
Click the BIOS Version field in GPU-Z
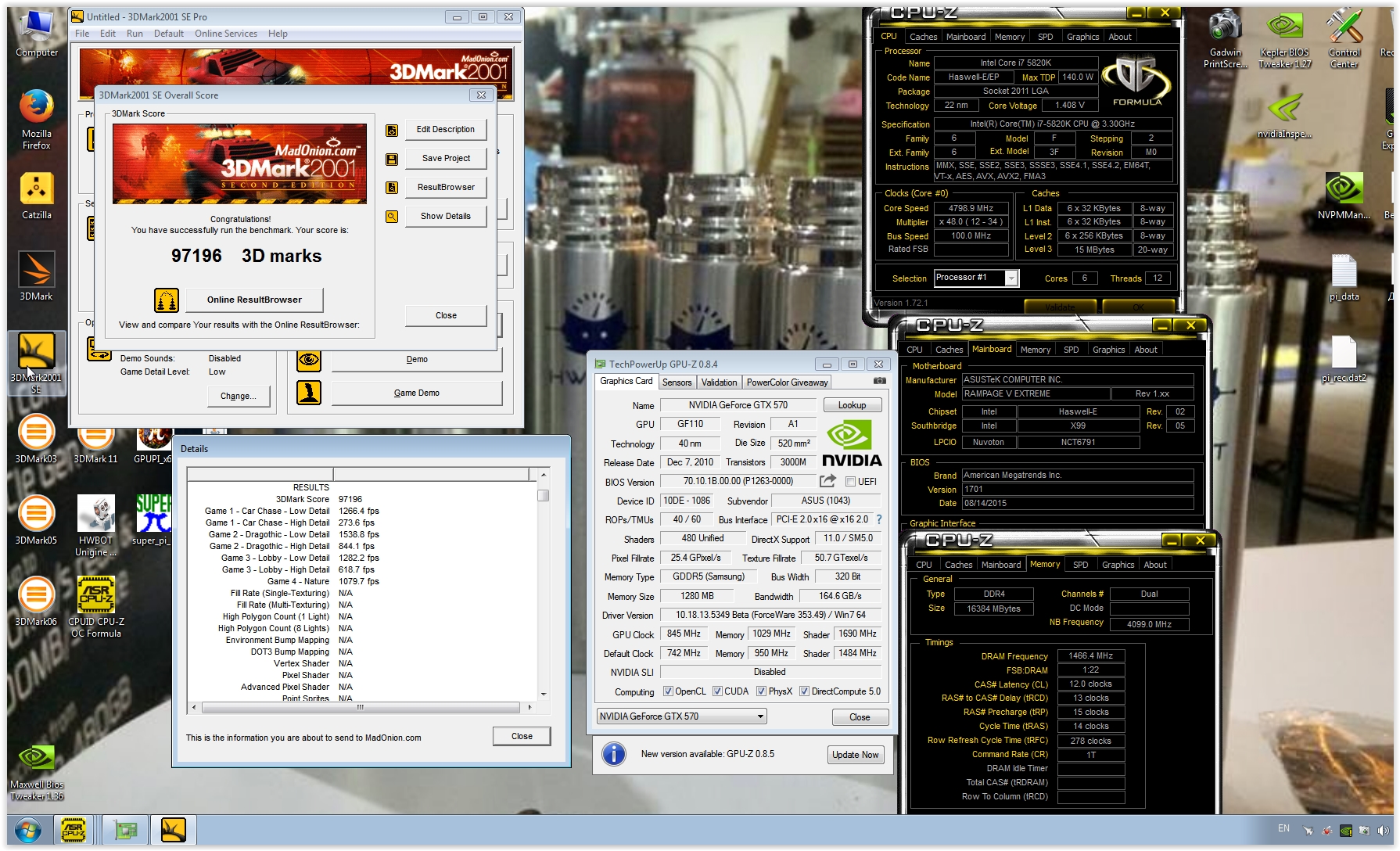(x=738, y=481)
